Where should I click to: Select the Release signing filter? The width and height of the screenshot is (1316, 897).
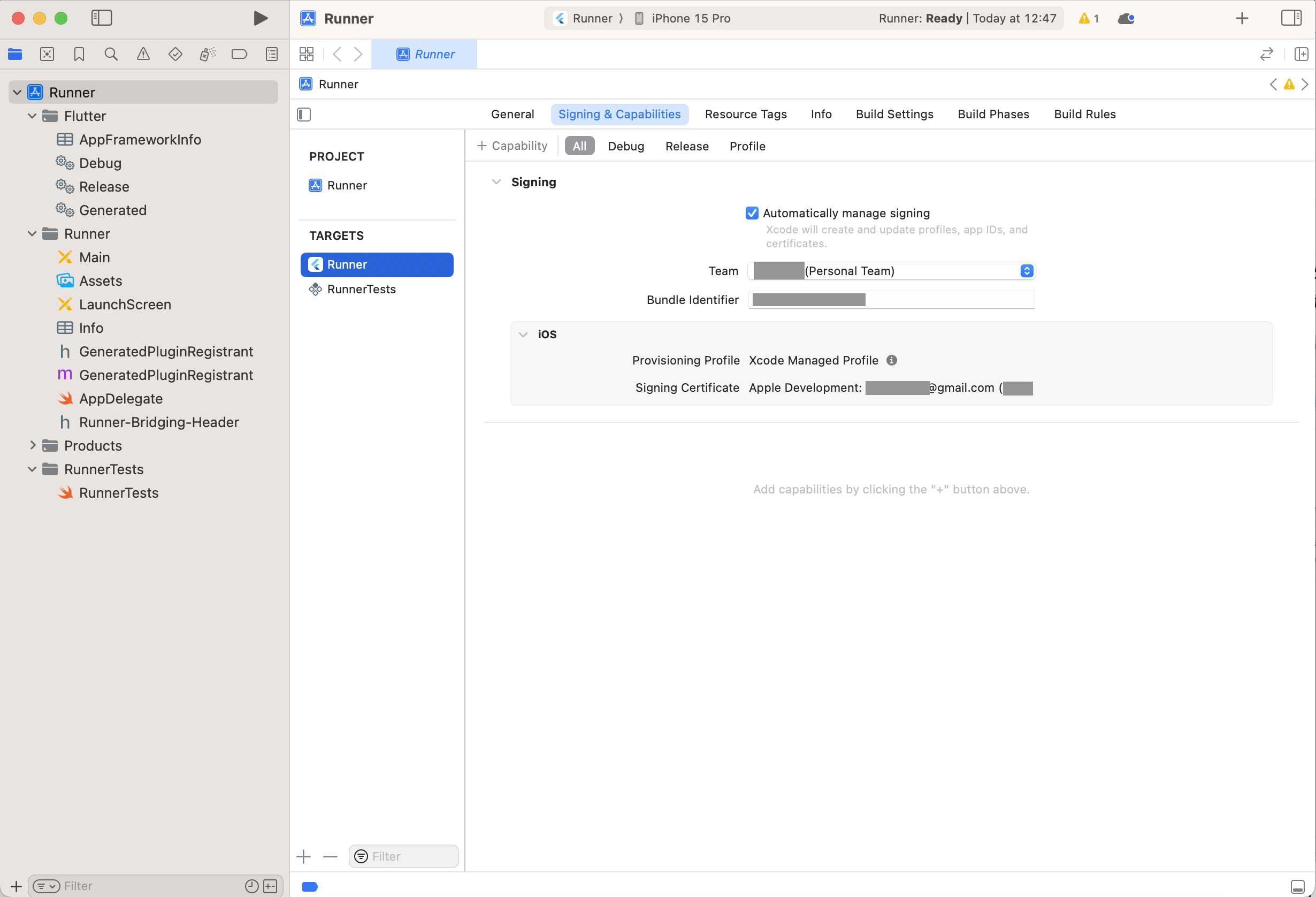687,146
